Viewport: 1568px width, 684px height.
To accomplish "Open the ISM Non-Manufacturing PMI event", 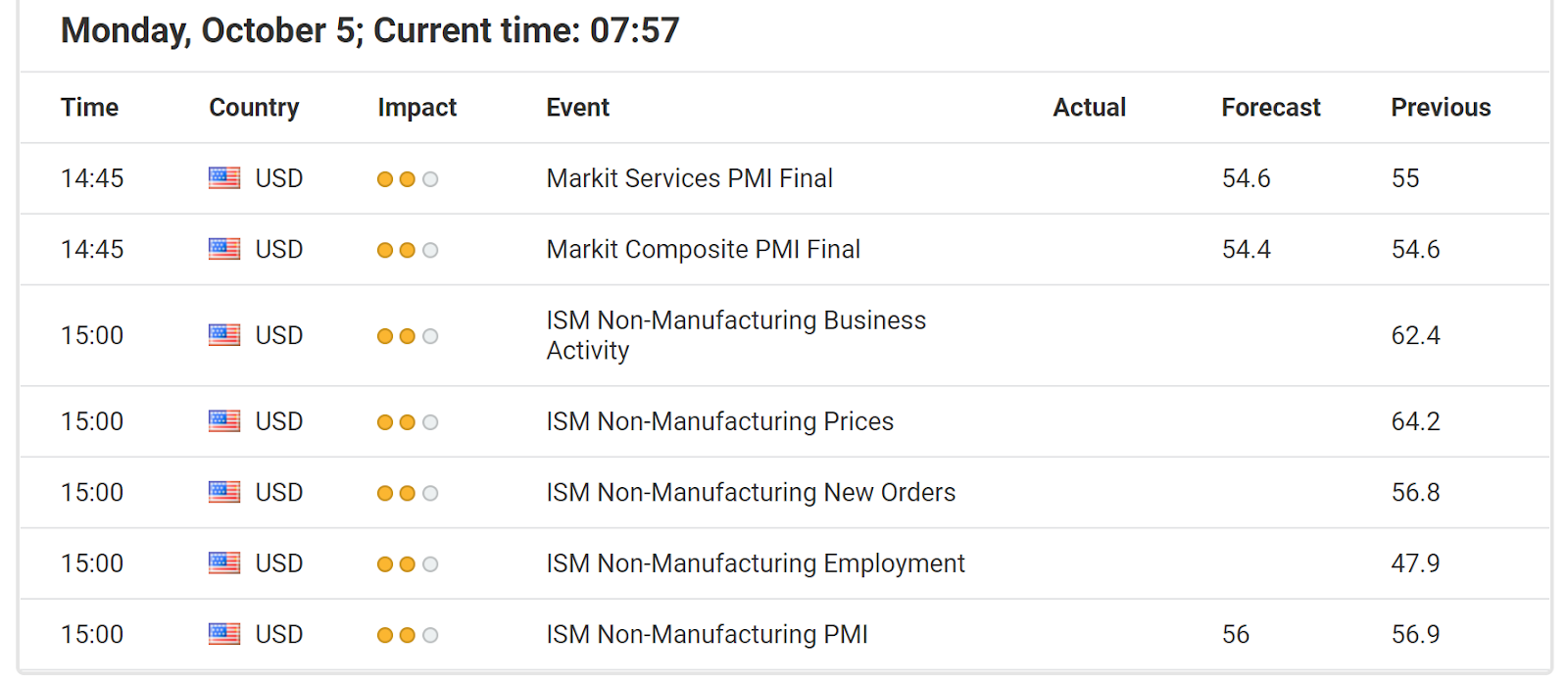I will [708, 635].
